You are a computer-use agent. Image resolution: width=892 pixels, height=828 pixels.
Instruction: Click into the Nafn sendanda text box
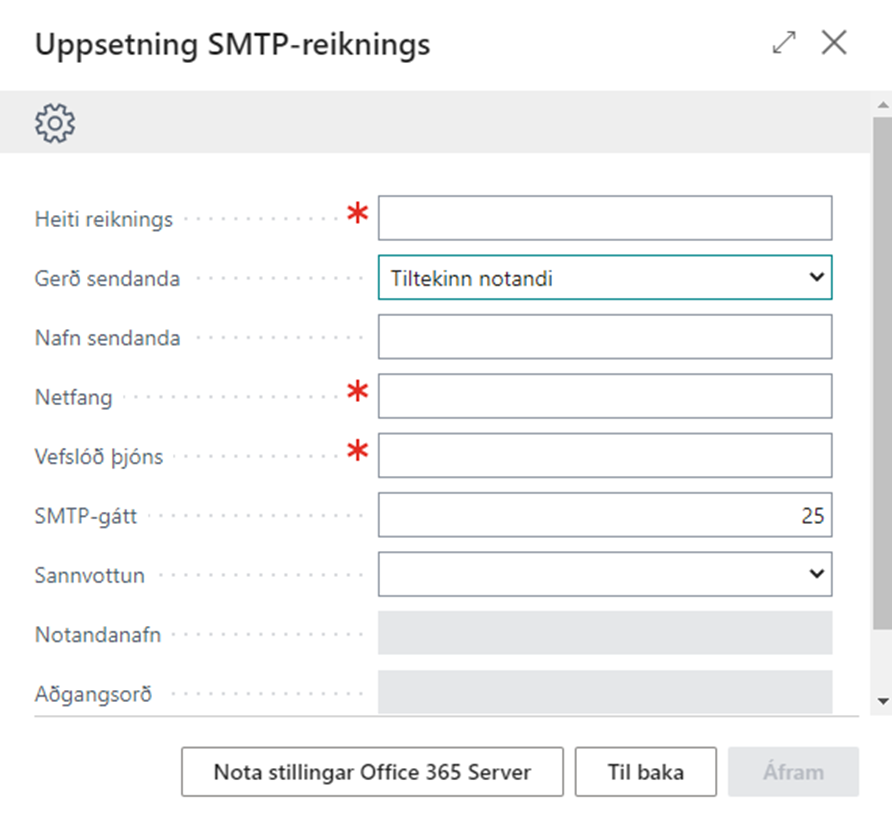point(604,337)
